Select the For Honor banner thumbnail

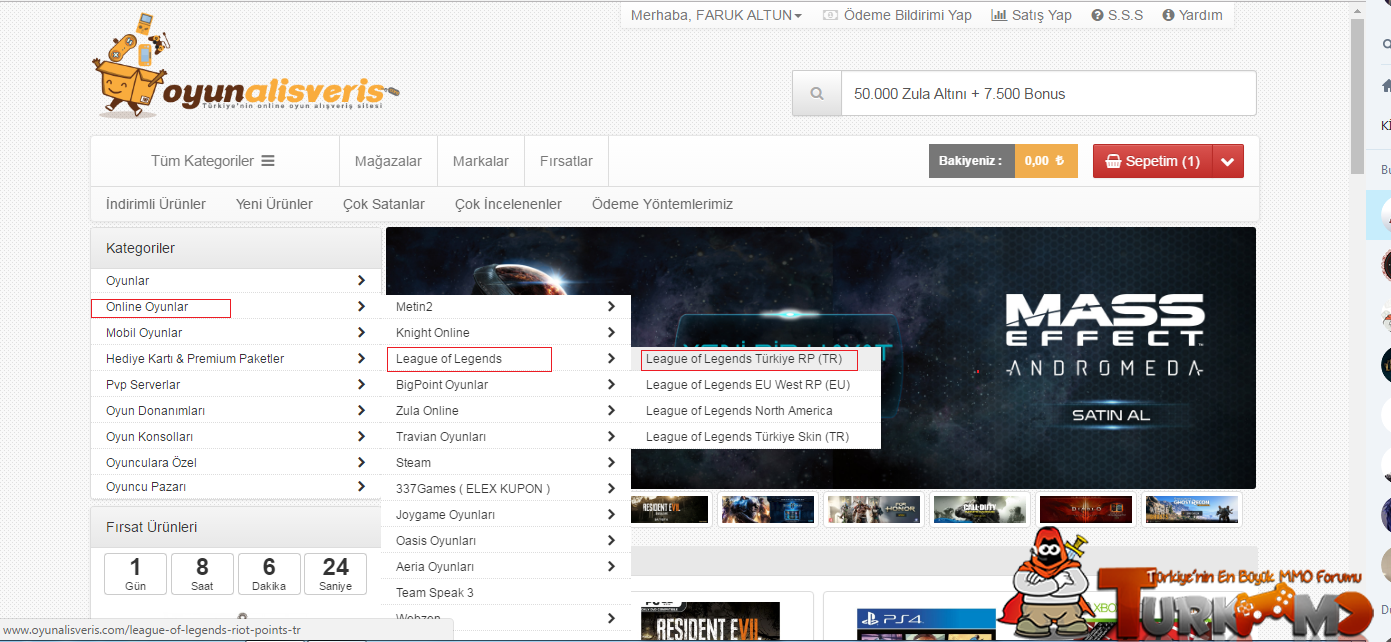(x=874, y=510)
